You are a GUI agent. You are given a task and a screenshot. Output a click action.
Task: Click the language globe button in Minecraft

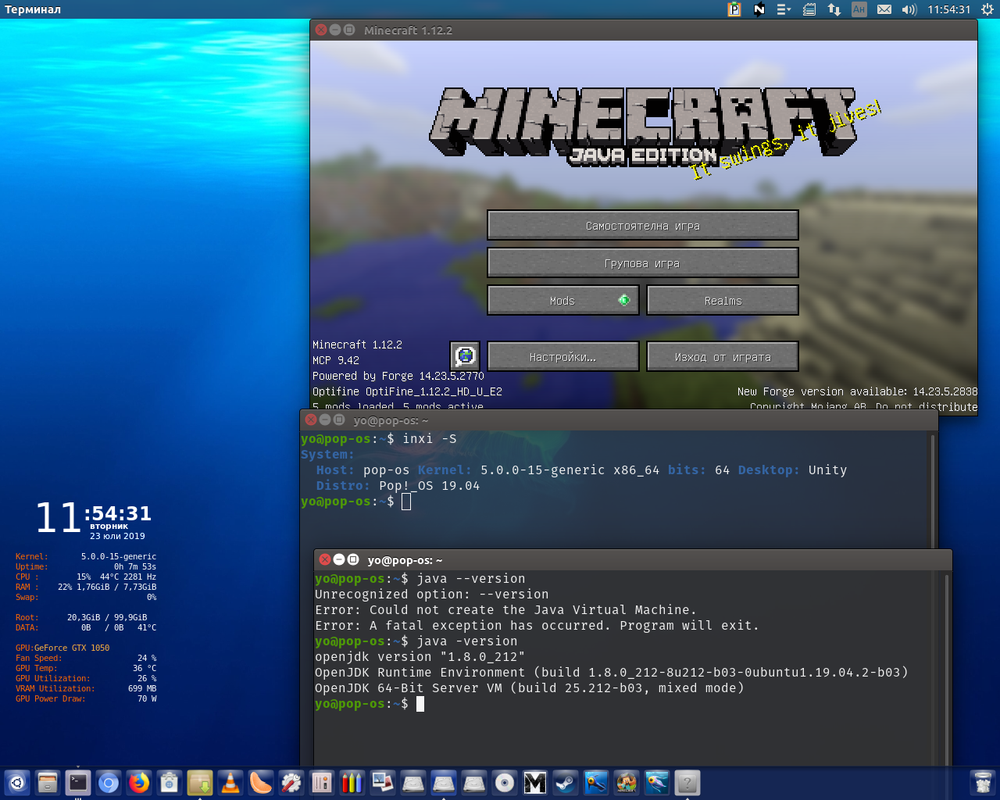coord(465,356)
